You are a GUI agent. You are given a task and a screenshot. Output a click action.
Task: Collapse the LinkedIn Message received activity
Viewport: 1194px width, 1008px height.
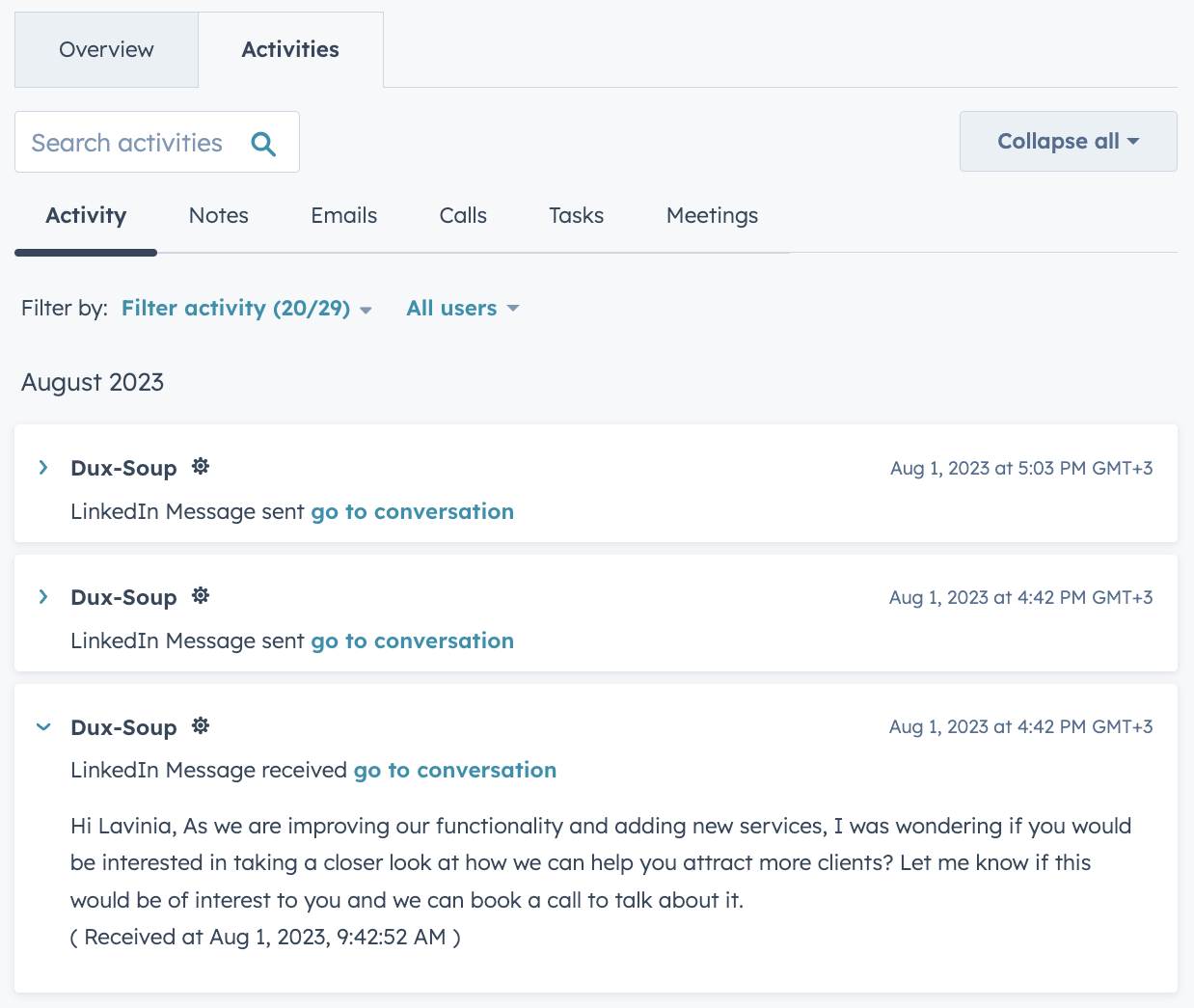pyautogui.click(x=43, y=727)
